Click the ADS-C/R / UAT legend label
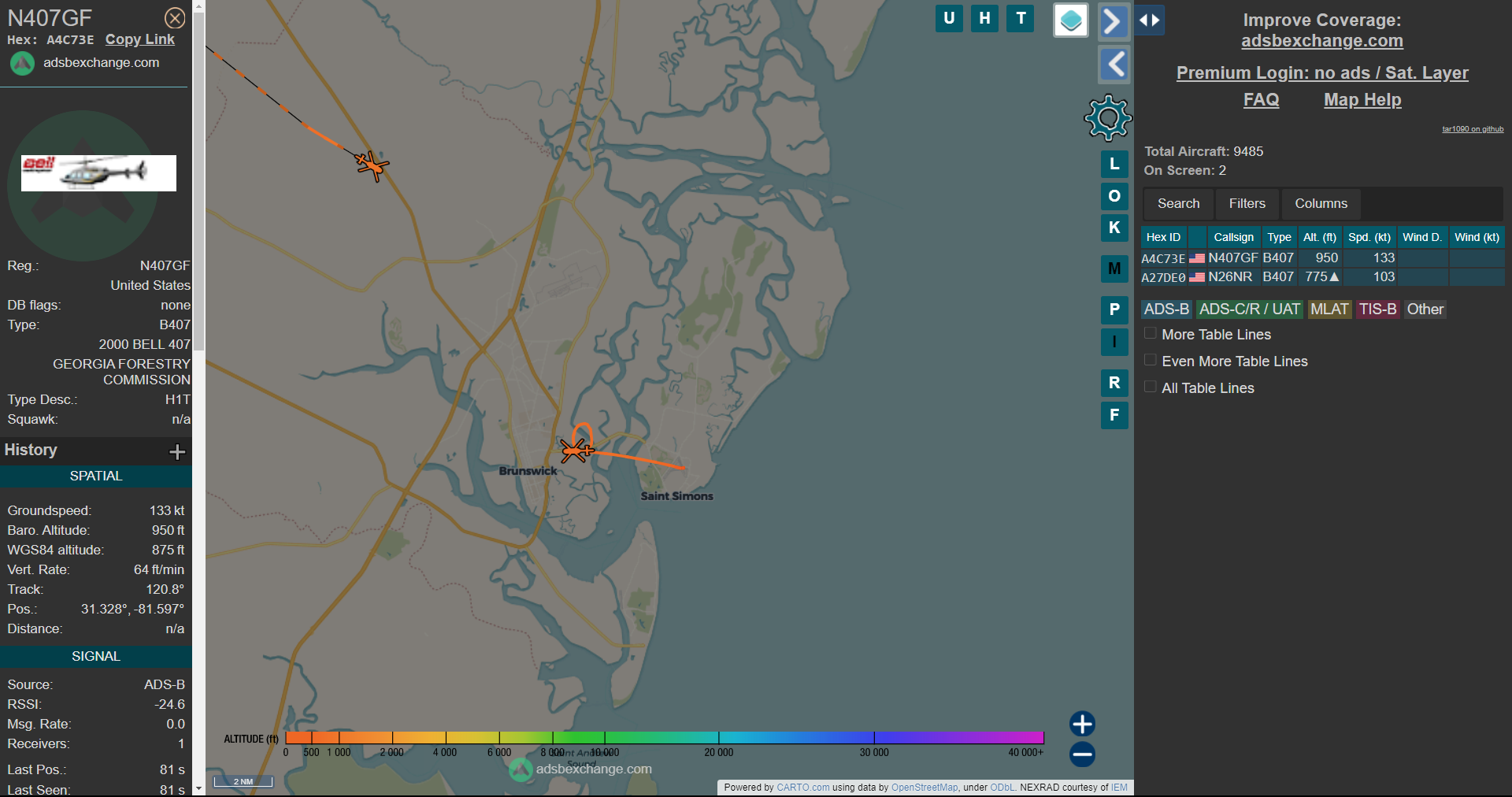This screenshot has width=1512, height=797. 1249,310
